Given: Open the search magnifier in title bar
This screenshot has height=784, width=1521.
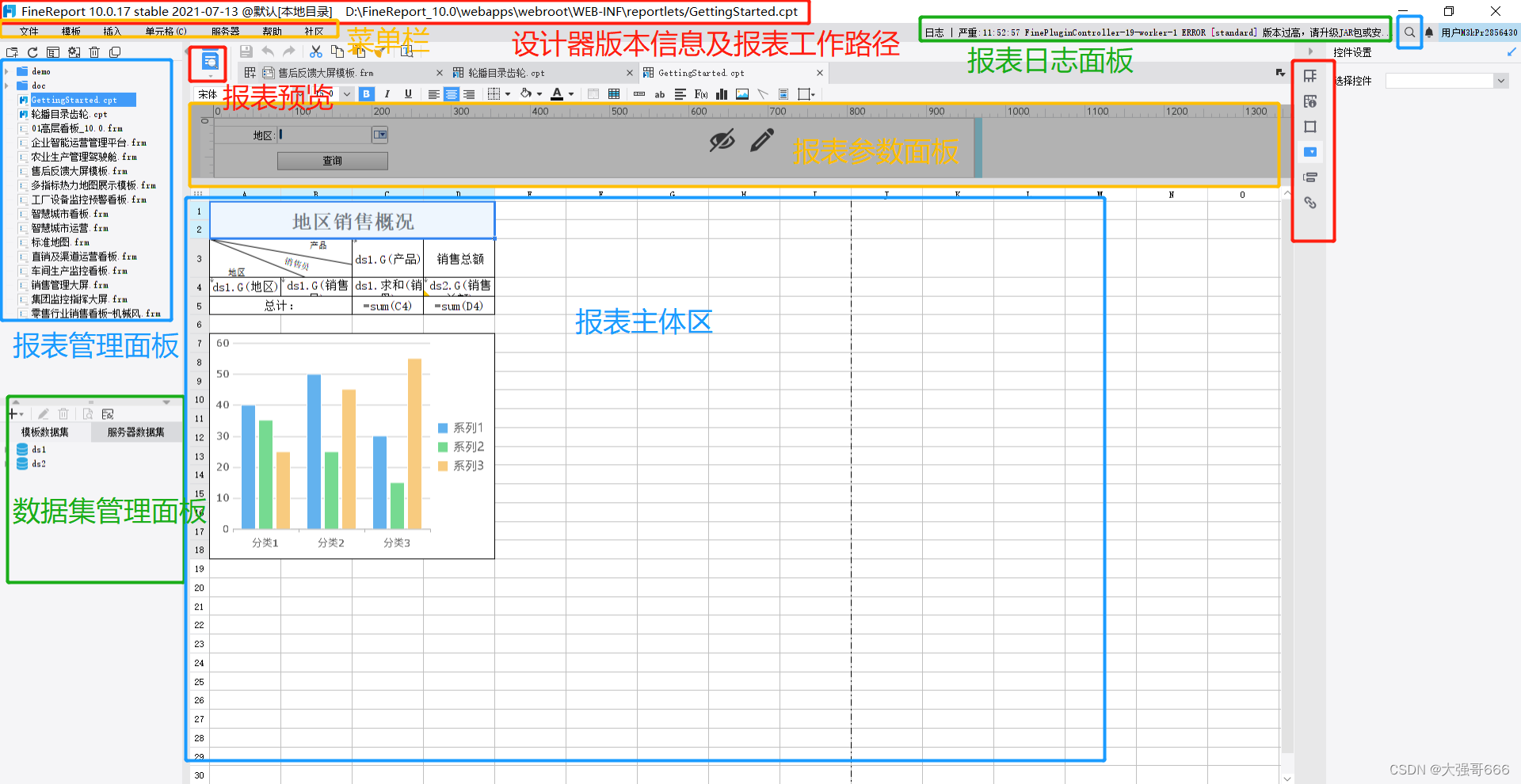Looking at the screenshot, I should point(1409,32).
